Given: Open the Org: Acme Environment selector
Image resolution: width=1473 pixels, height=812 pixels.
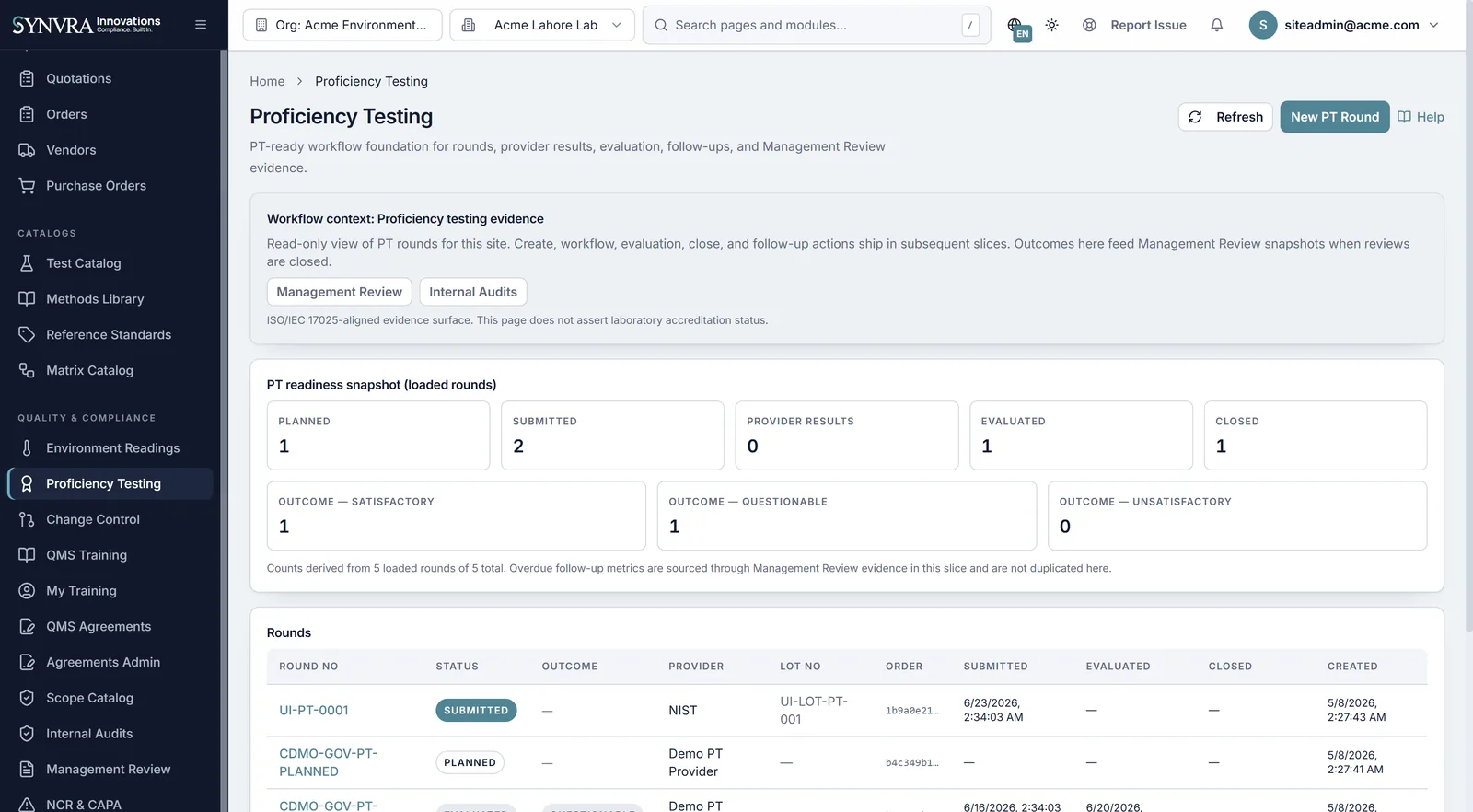Looking at the screenshot, I should [x=342, y=25].
